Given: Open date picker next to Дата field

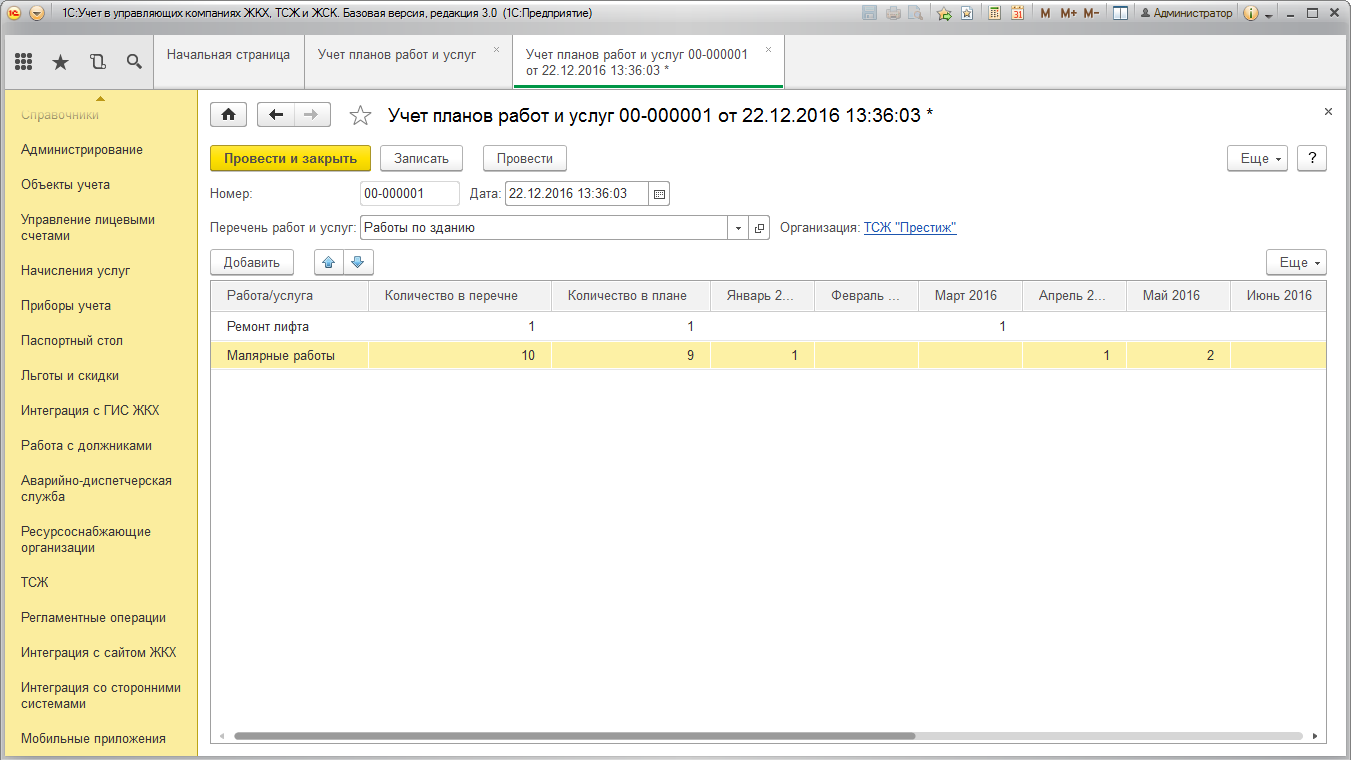Looking at the screenshot, I should [659, 194].
